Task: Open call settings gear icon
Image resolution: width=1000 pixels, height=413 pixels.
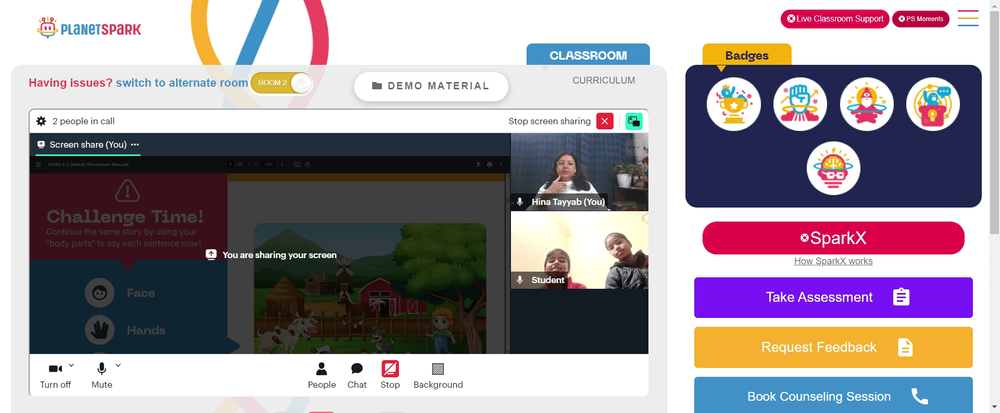Action: pos(41,121)
